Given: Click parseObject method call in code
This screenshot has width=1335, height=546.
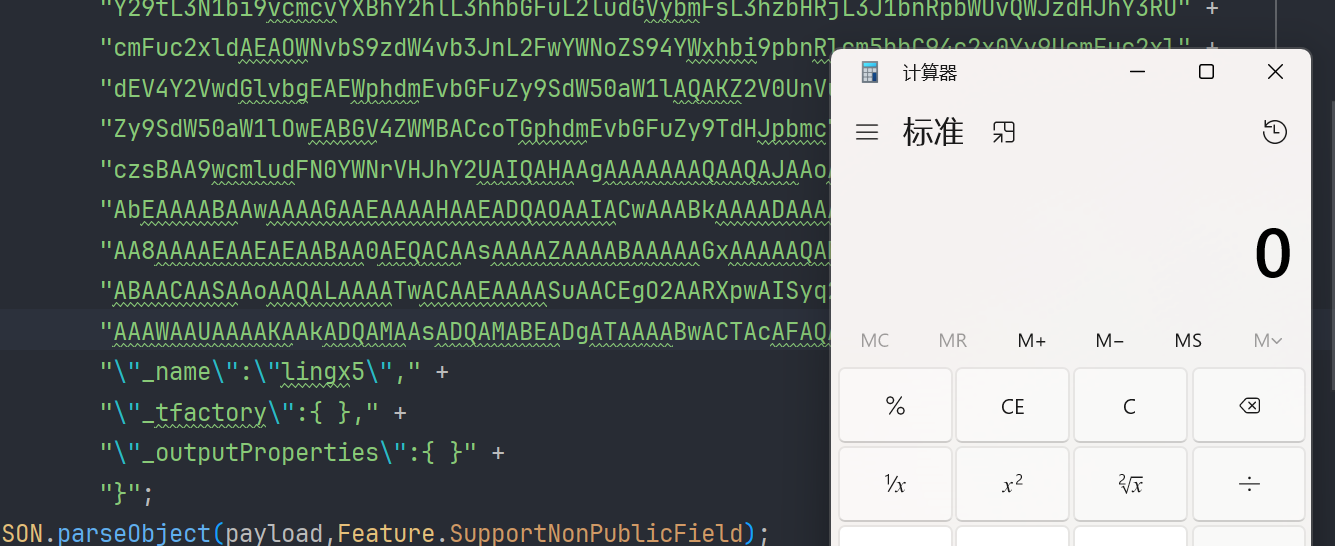Looking at the screenshot, I should click(x=135, y=532).
